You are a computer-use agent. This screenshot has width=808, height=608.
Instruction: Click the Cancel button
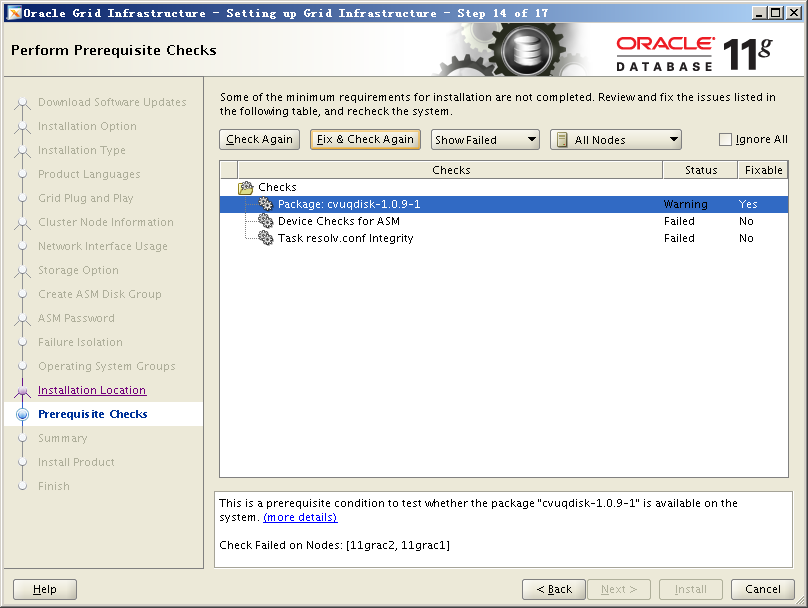click(x=762, y=589)
